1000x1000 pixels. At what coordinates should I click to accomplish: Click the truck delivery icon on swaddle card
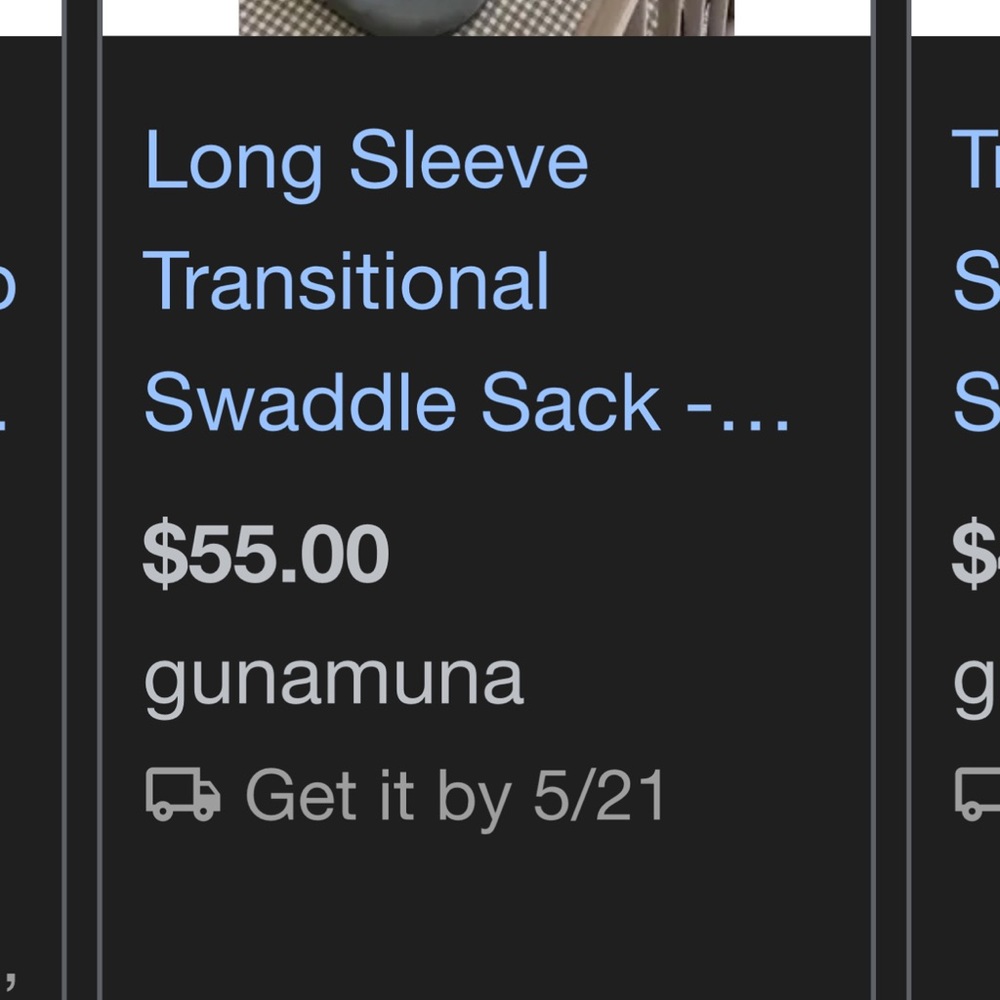182,795
